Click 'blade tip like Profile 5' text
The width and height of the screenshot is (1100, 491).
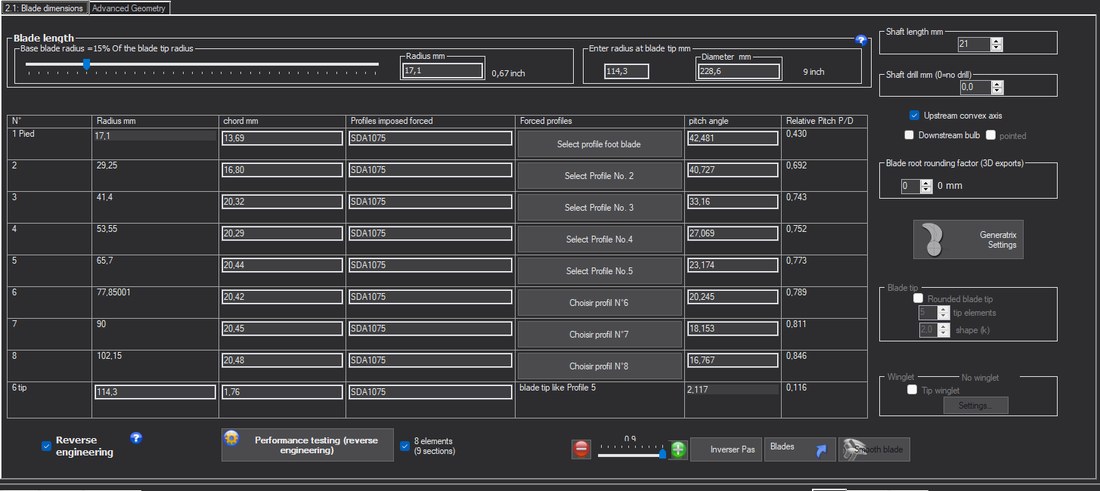[558, 387]
